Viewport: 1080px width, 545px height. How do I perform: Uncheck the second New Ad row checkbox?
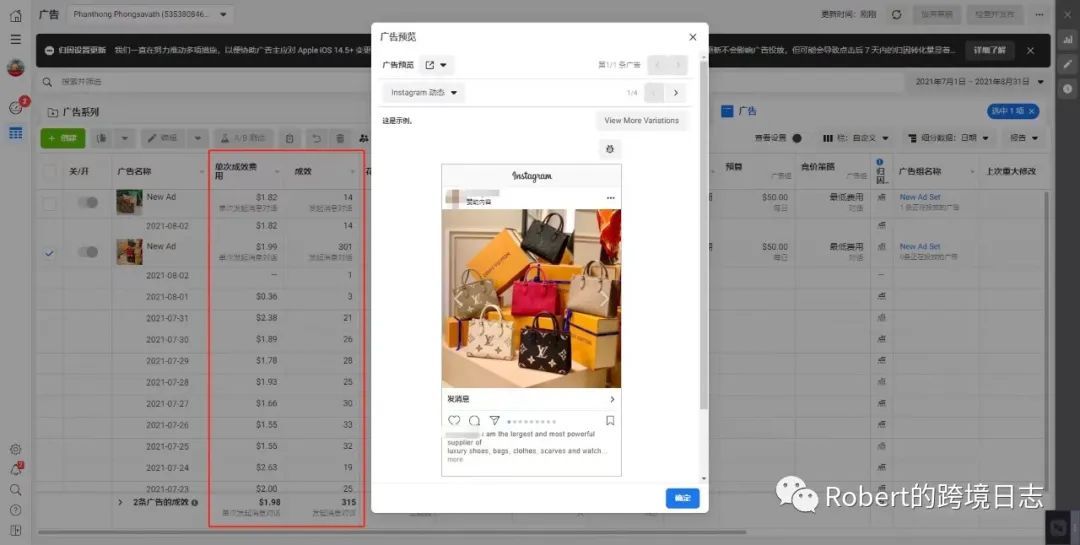[49, 253]
